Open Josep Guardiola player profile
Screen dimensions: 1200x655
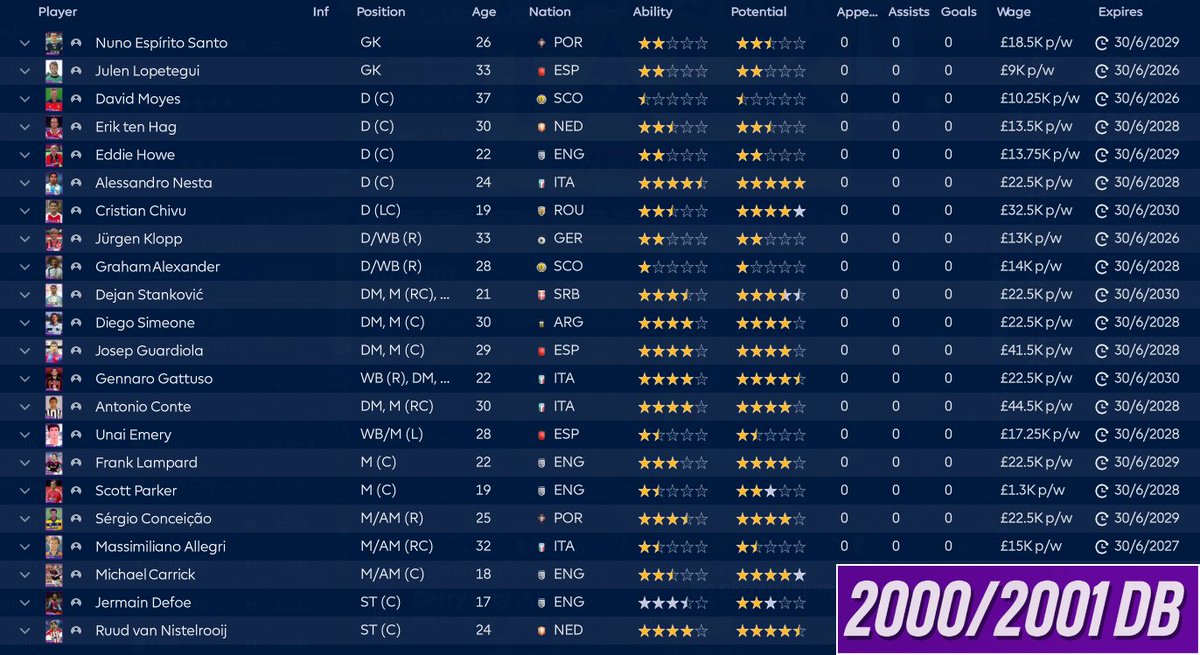pyautogui.click(x=147, y=351)
